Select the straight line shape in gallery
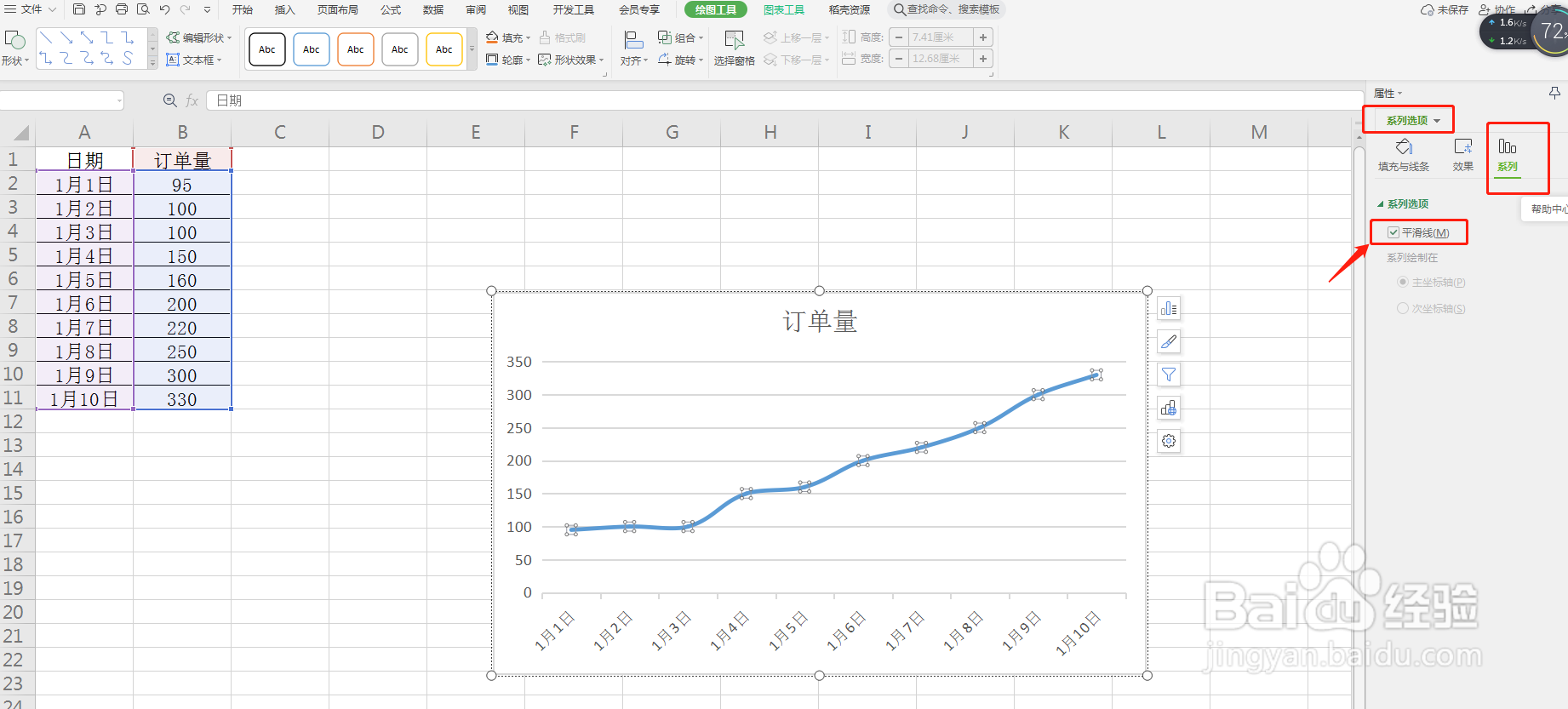1568x709 pixels. [47, 38]
